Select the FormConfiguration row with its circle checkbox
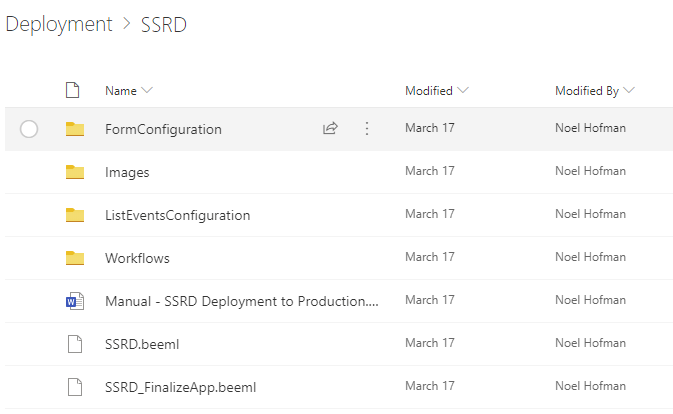Image resolution: width=673 pixels, height=414 pixels. click(29, 129)
